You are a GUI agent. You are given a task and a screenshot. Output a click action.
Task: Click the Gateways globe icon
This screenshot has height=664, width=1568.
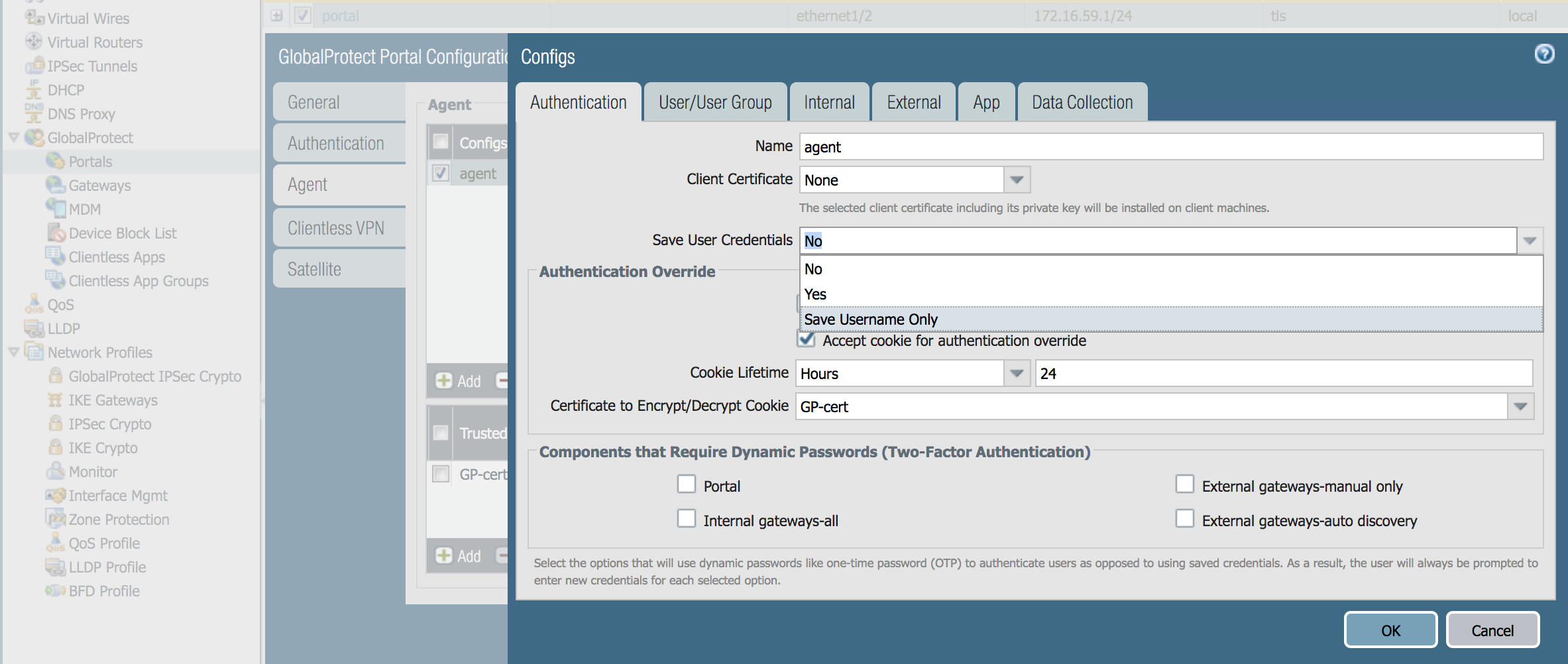click(55, 185)
